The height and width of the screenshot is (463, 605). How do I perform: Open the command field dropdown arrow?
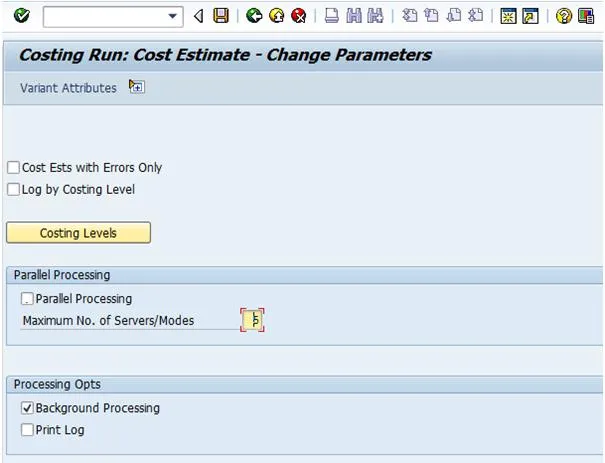point(172,17)
